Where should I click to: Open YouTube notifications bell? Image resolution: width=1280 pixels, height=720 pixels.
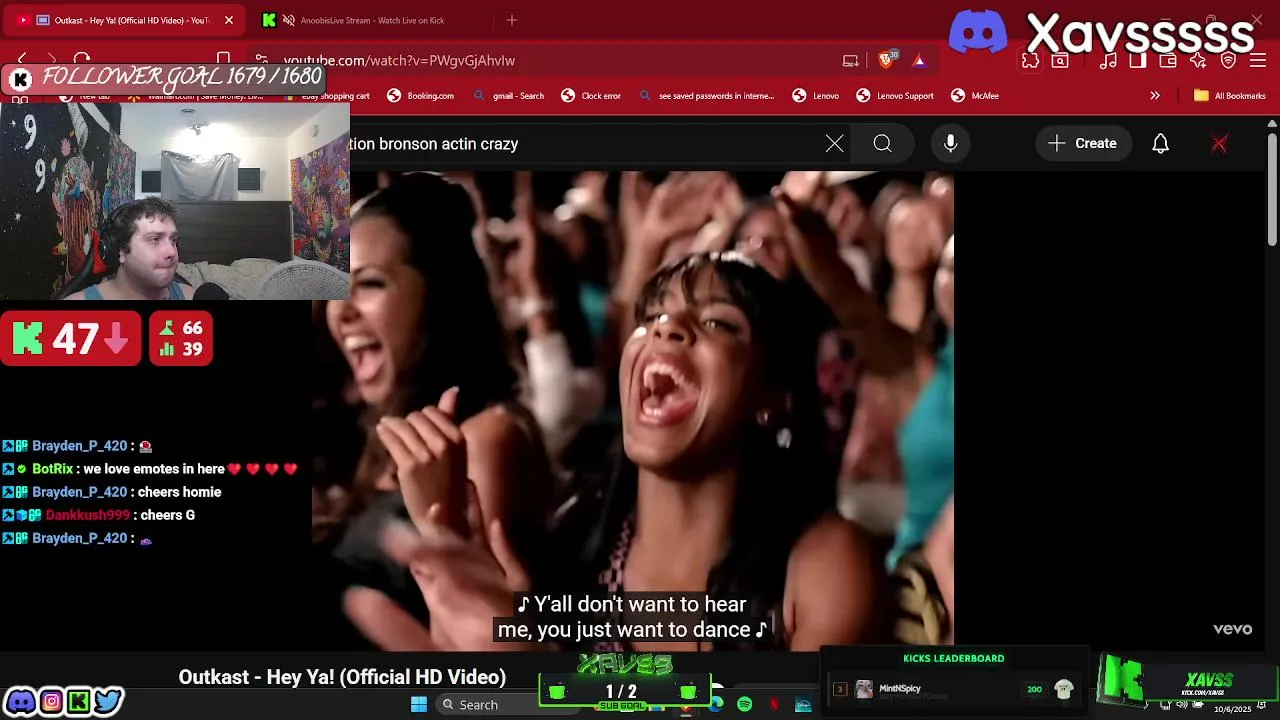1161,144
